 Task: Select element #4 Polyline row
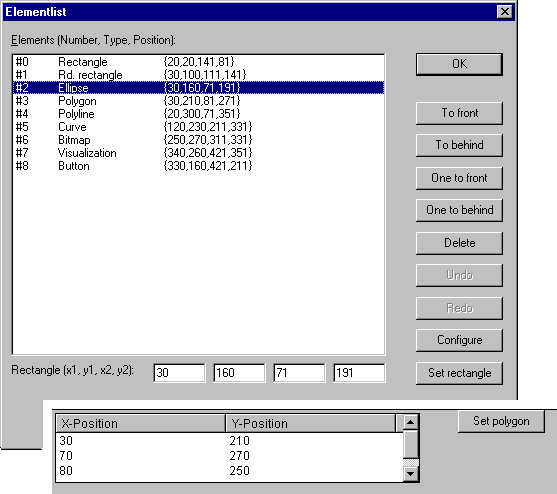199,114
